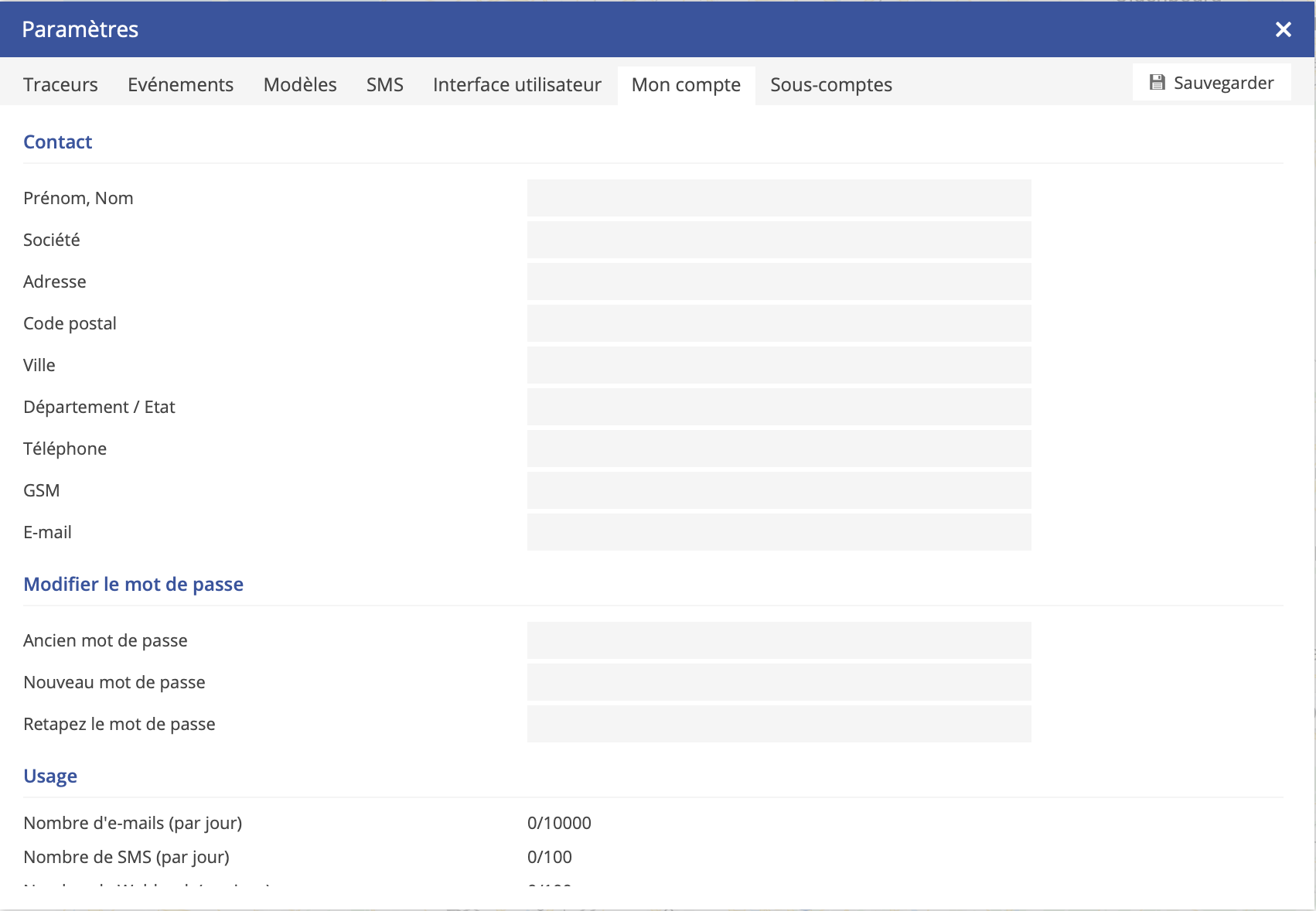
Task: Click the Nouveau mot de passe field
Action: (x=779, y=682)
